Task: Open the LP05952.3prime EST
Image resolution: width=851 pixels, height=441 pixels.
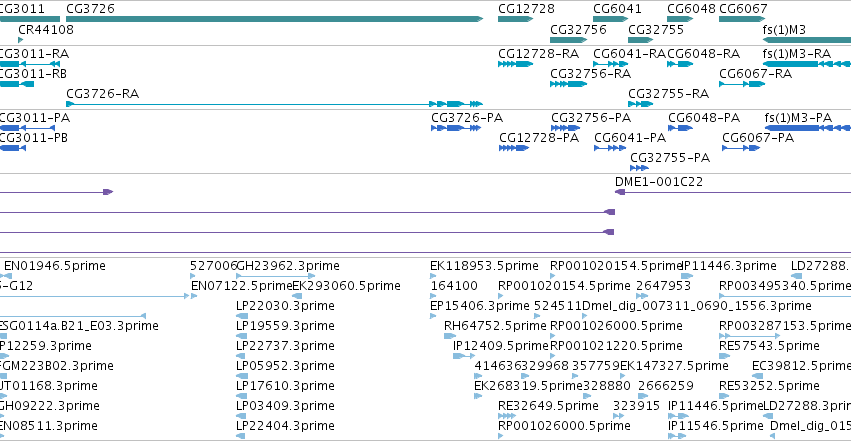Action: point(242,376)
